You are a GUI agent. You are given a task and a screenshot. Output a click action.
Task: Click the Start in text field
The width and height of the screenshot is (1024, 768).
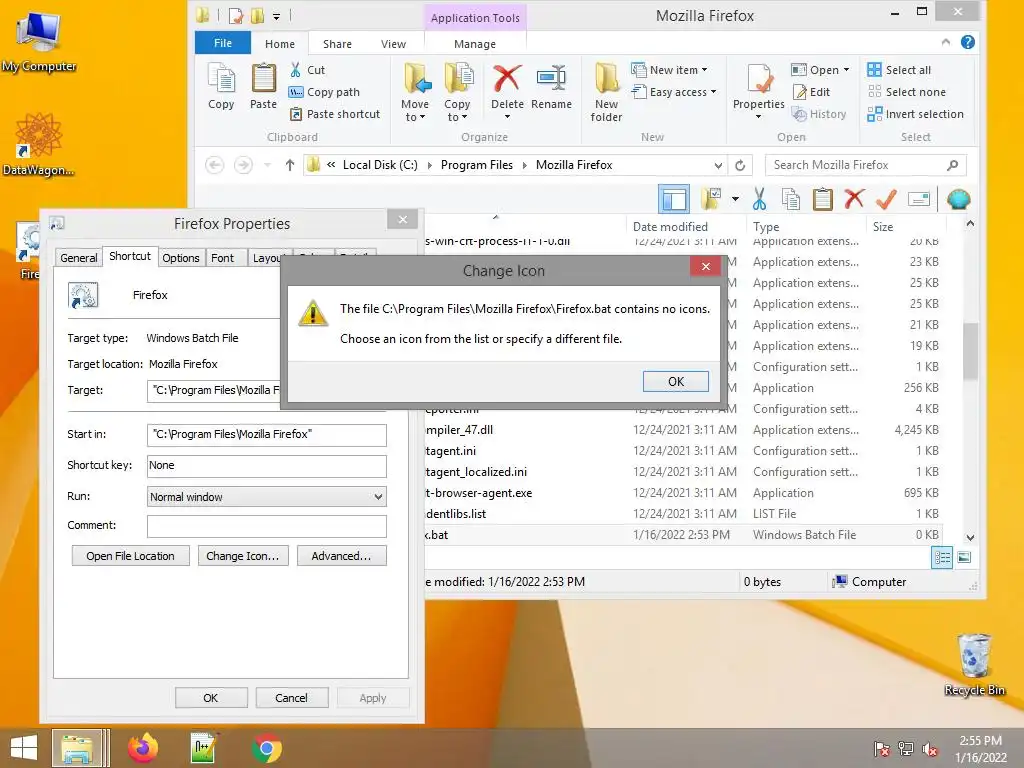(x=266, y=434)
